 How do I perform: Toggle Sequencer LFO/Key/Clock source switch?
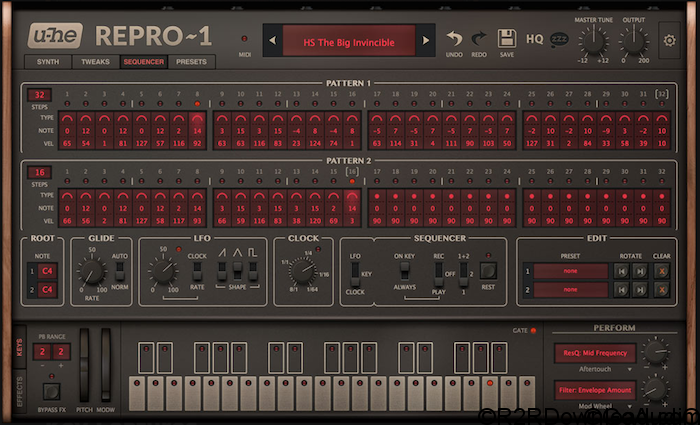(355, 274)
